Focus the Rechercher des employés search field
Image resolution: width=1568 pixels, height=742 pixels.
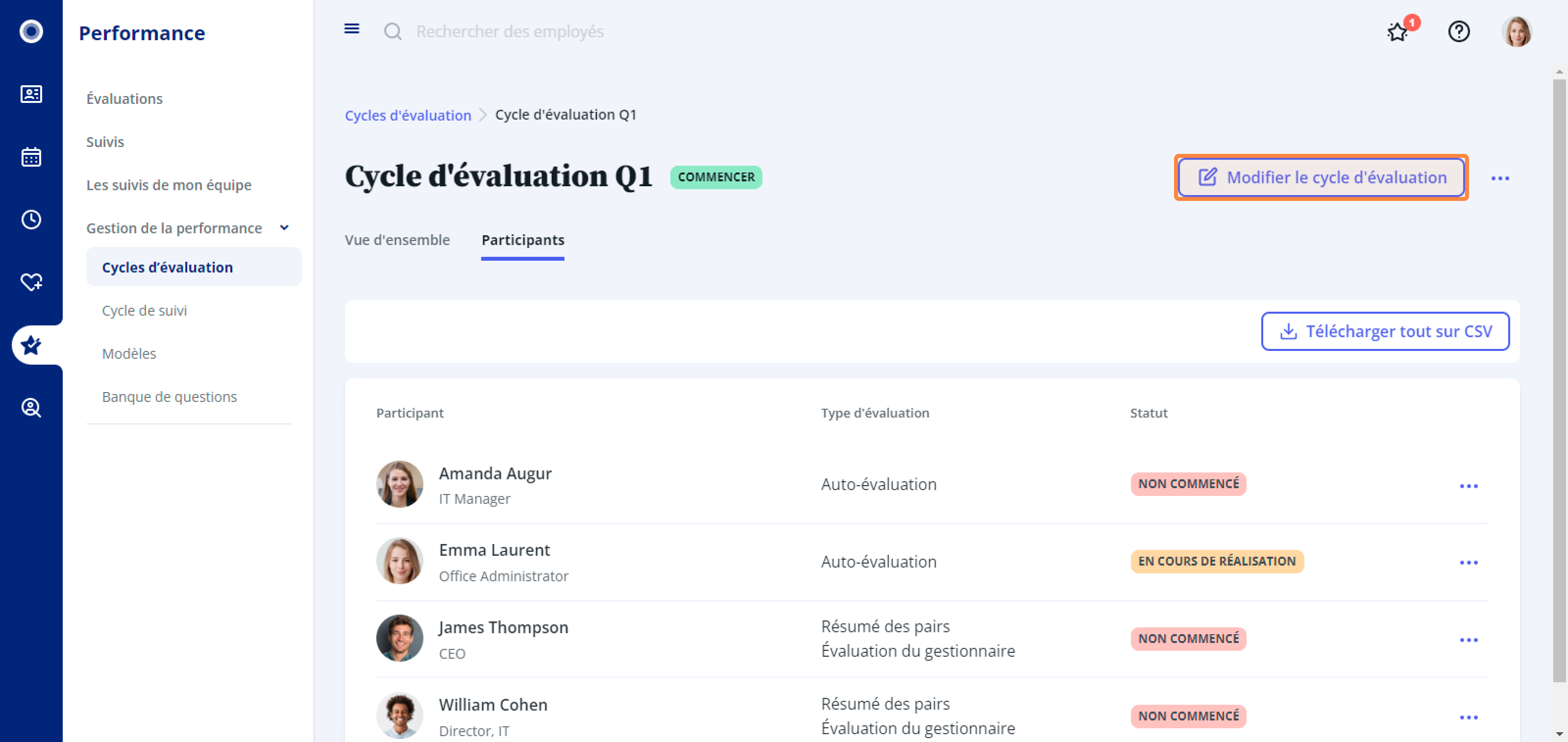tap(510, 32)
